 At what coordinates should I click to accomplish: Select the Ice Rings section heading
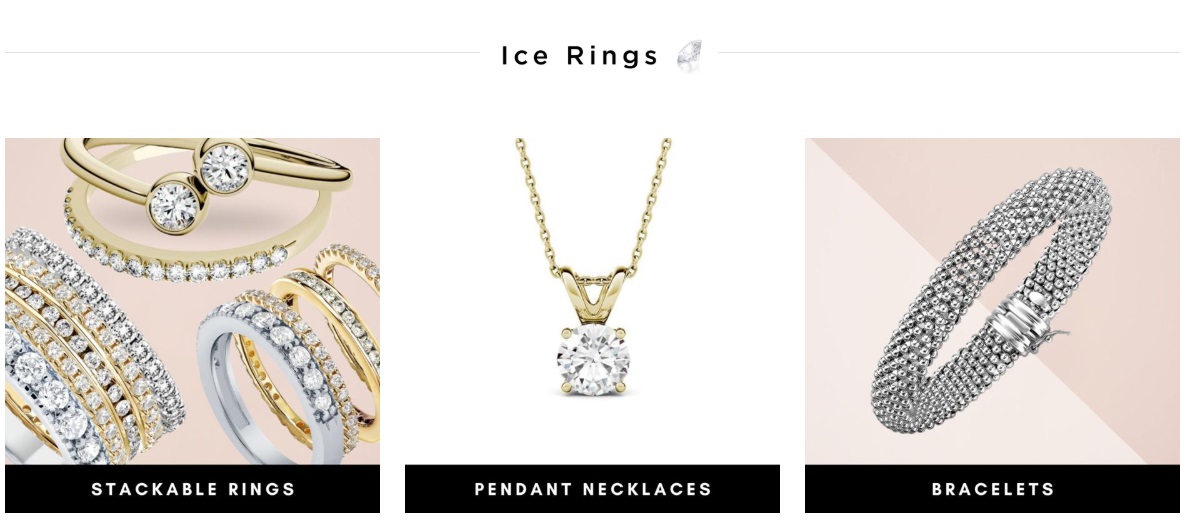[580, 56]
